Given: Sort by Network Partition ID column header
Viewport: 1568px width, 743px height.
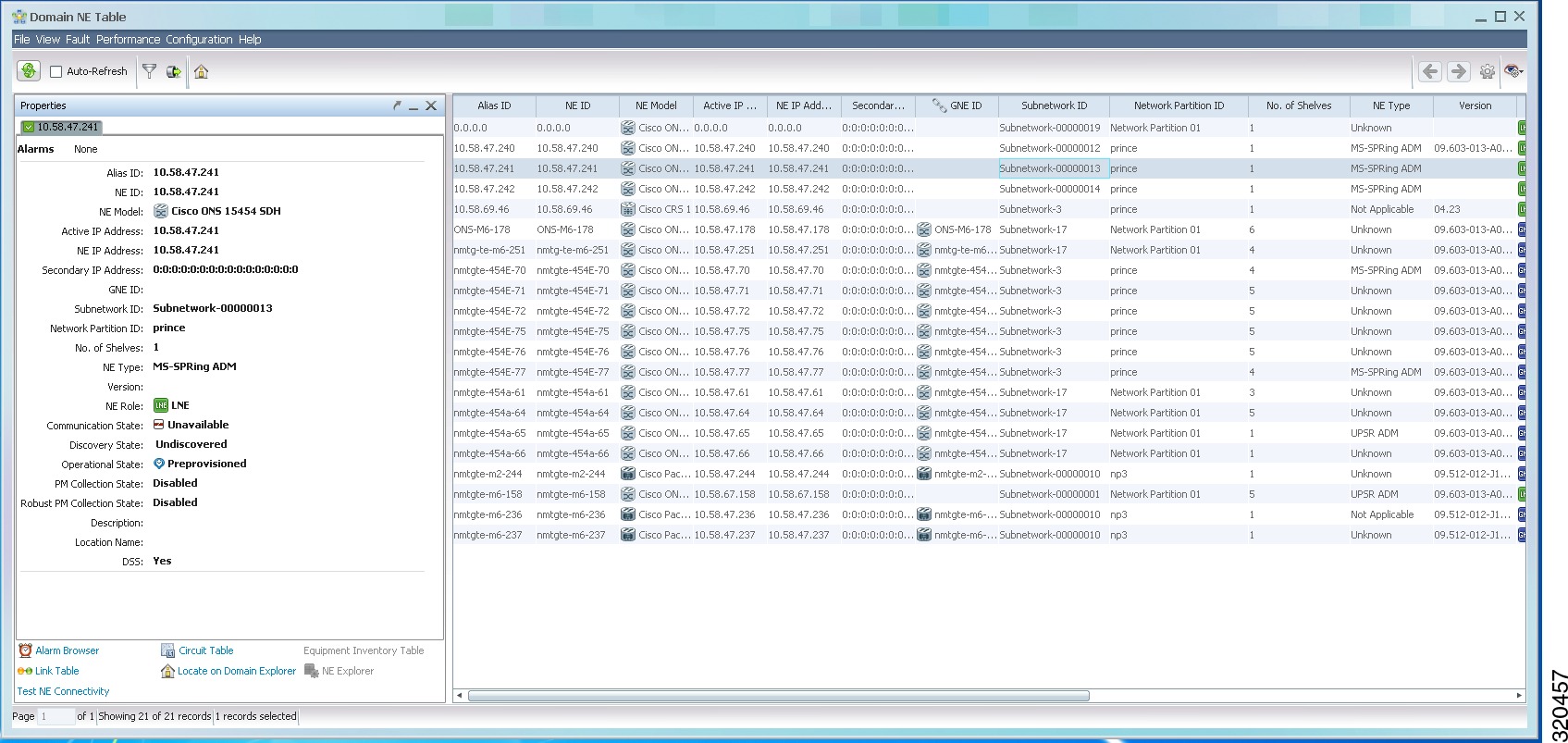Looking at the screenshot, I should (1179, 105).
